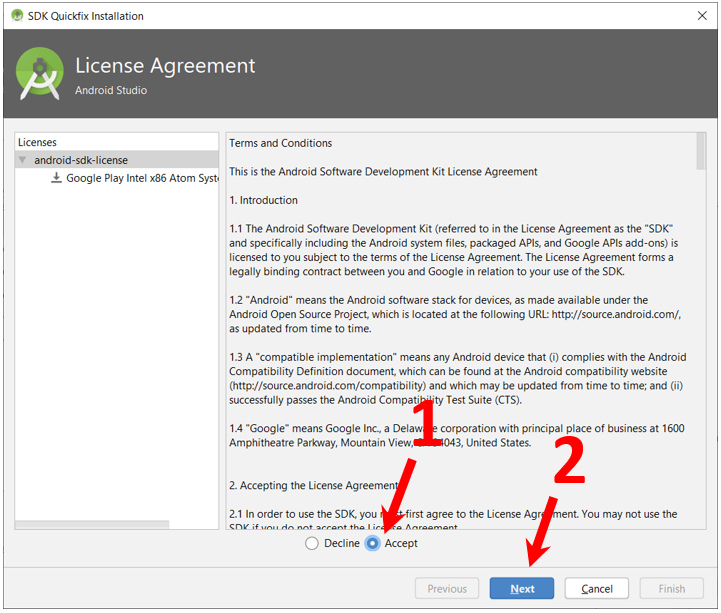The height and width of the screenshot is (613, 721).
Task: Click the SDK Quickfix title bar icon
Action: click(x=17, y=16)
